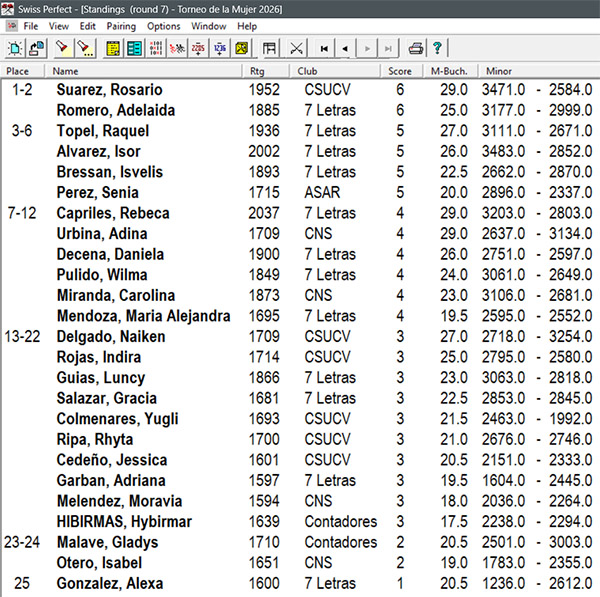This screenshot has width=600, height=597.
Task: Click the teal table list icon
Action: click(x=133, y=48)
